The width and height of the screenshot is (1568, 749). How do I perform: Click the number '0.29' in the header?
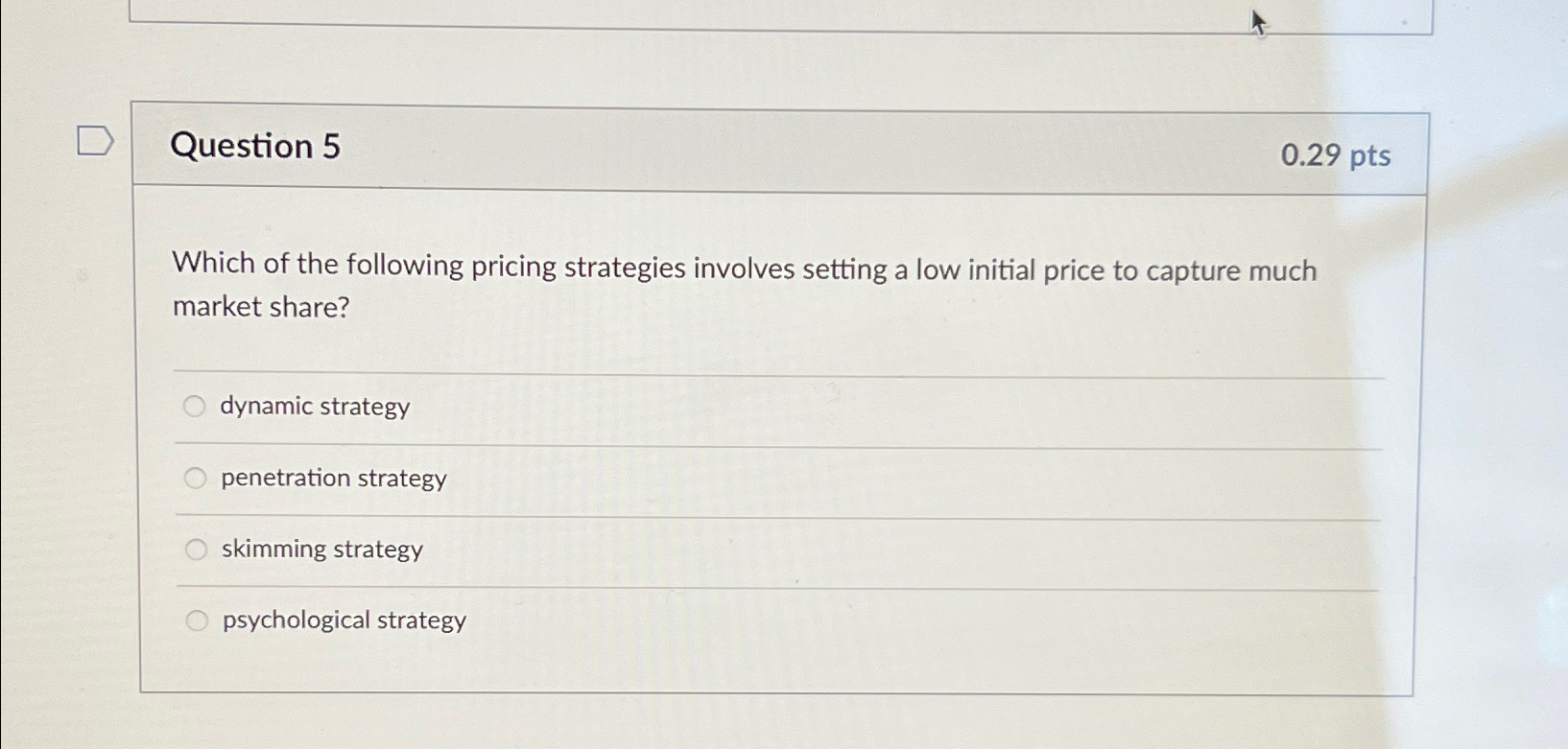point(1310,154)
